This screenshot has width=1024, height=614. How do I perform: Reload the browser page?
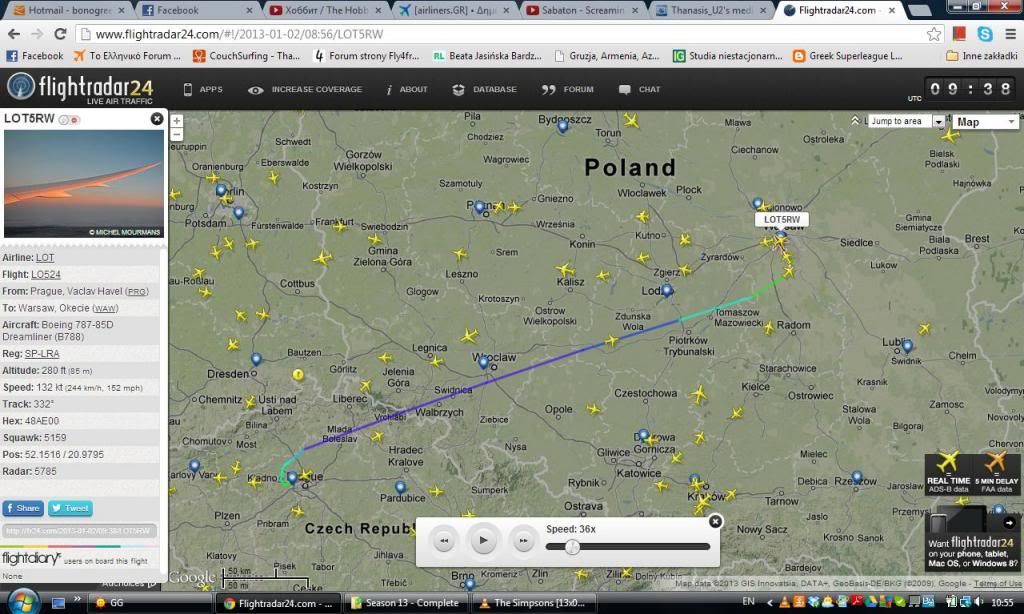pos(60,34)
